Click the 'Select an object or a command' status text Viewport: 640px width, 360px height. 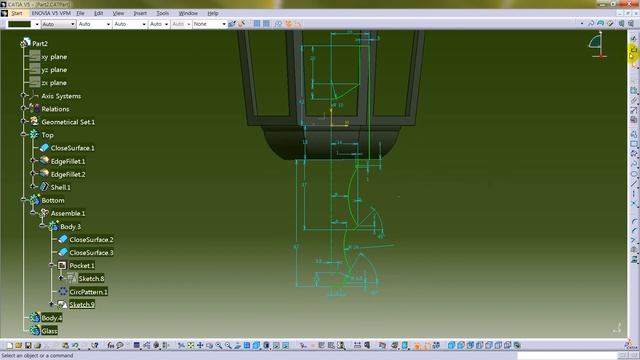tap(38, 356)
